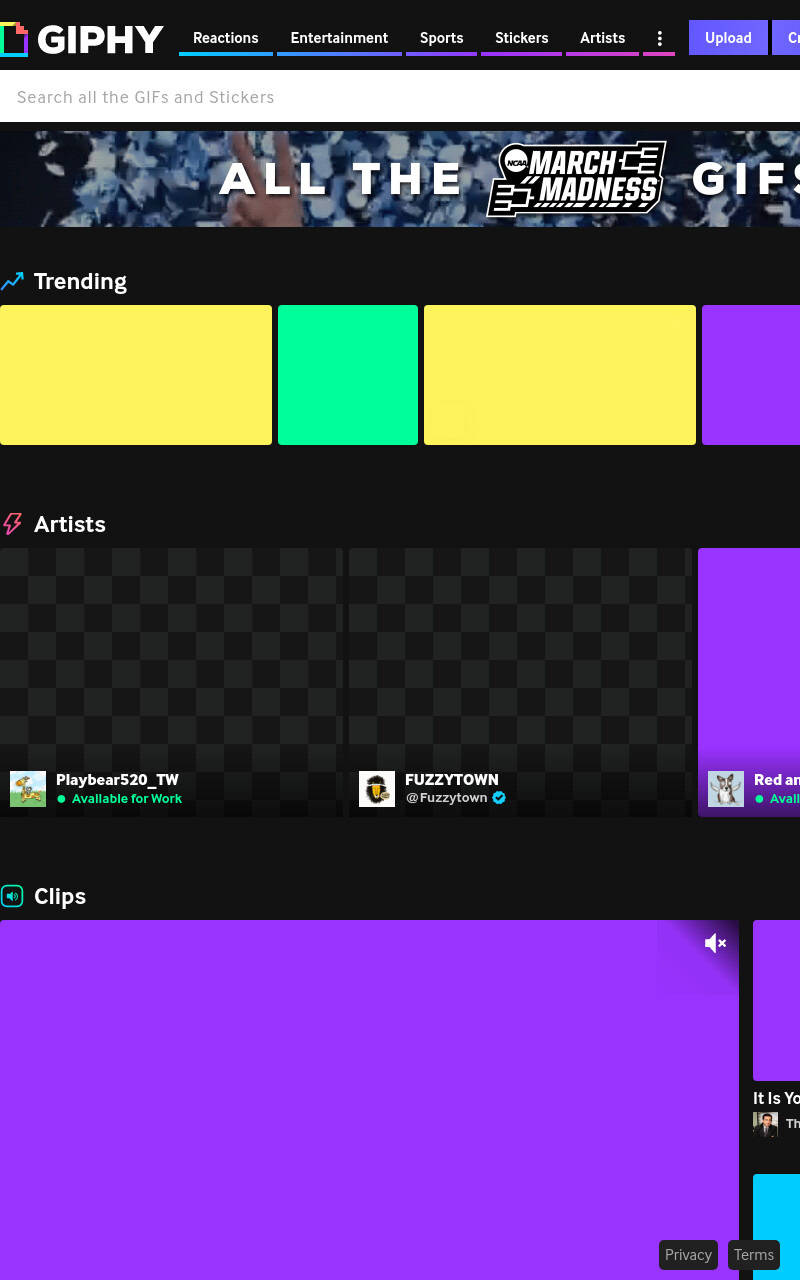Image resolution: width=800 pixels, height=1280 pixels.
Task: Focus the Search all the GIFs and Stickers field
Action: [x=400, y=97]
